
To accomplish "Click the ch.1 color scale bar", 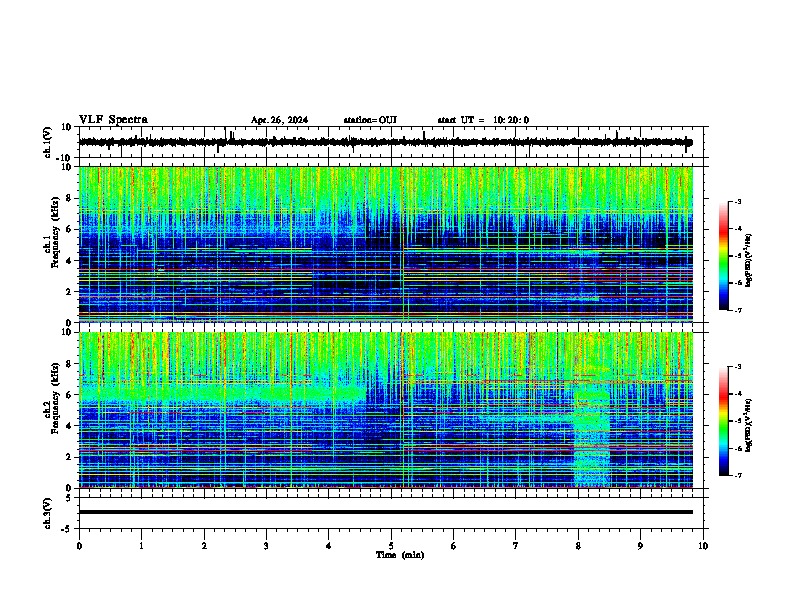I will tap(724, 256).
